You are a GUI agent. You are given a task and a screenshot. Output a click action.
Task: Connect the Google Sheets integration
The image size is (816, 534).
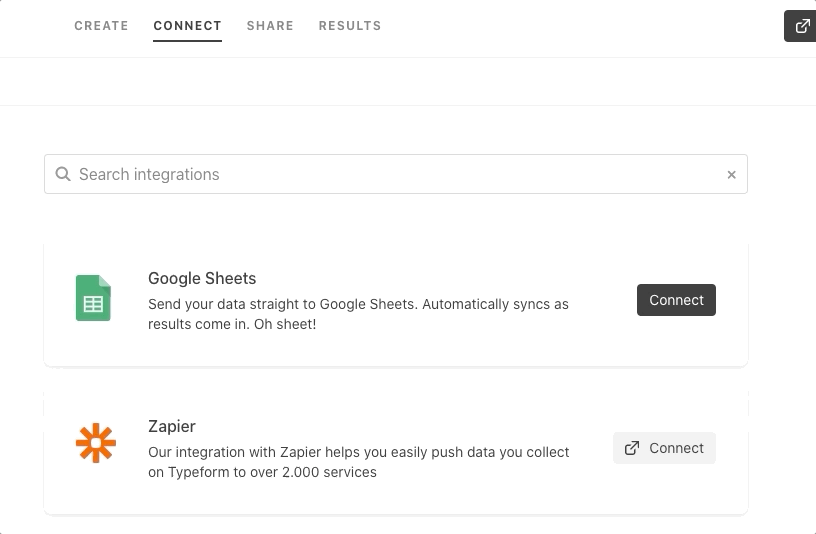tap(676, 300)
